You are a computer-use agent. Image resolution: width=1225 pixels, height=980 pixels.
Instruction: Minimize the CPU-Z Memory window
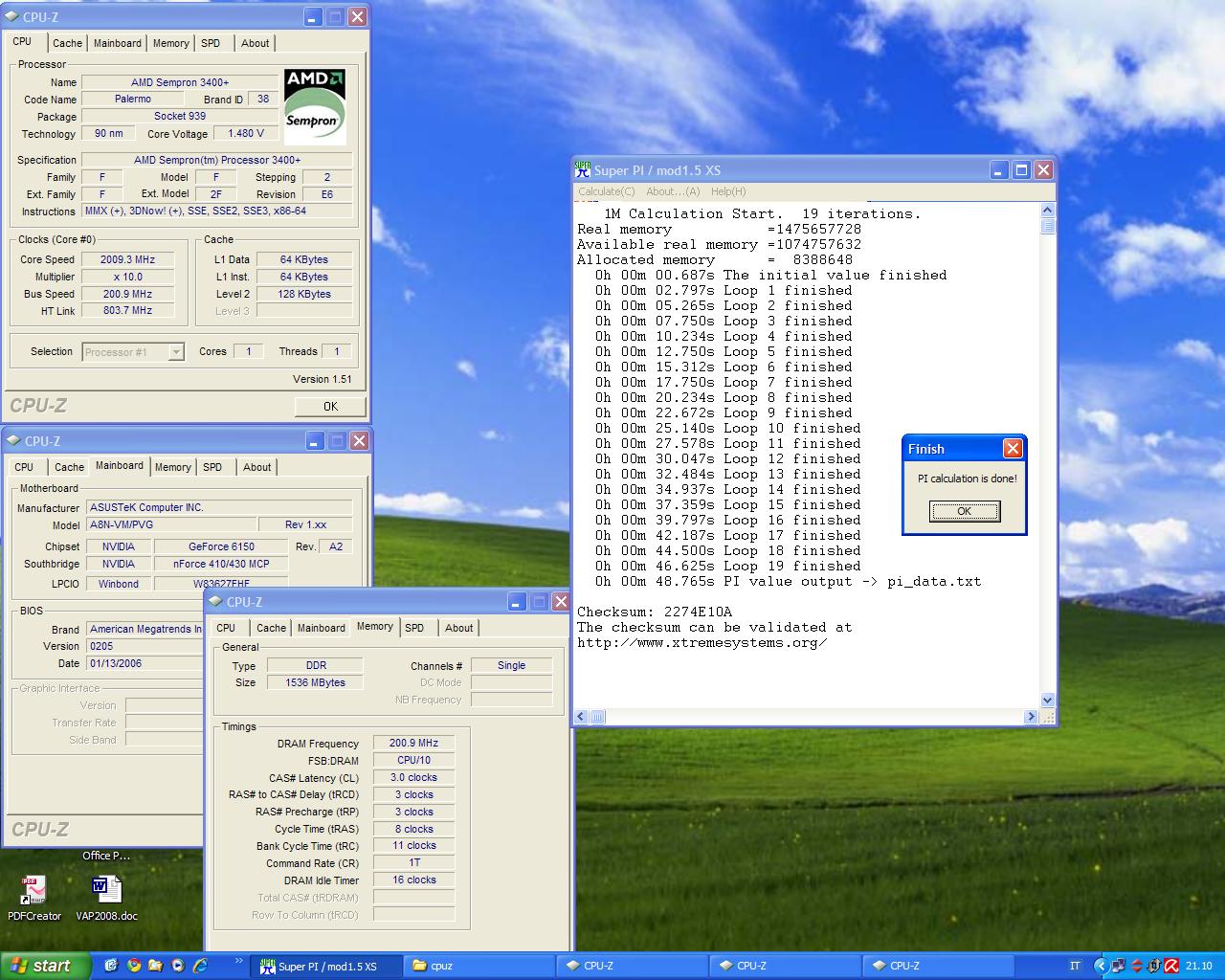(x=517, y=601)
